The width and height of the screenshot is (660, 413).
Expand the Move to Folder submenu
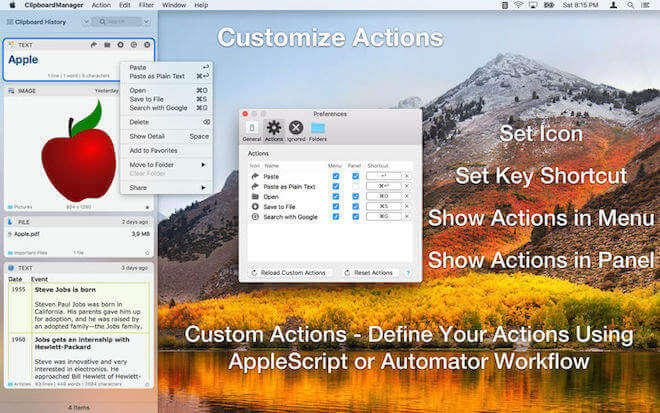coord(167,165)
